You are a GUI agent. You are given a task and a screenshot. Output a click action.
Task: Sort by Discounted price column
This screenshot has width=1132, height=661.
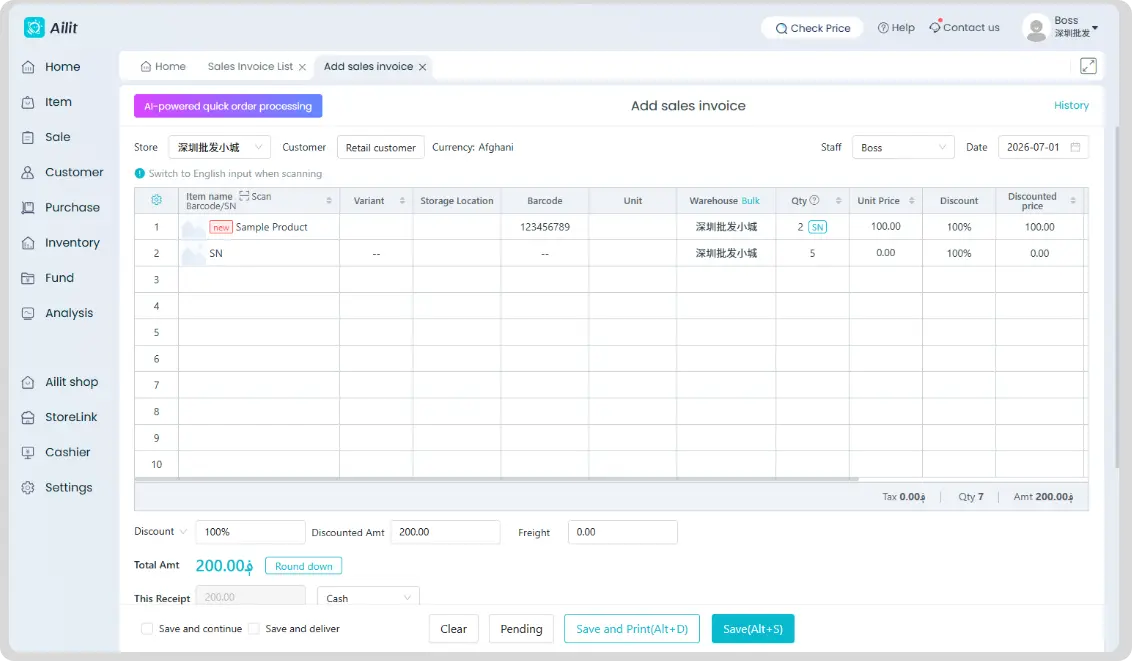pyautogui.click(x=1073, y=201)
